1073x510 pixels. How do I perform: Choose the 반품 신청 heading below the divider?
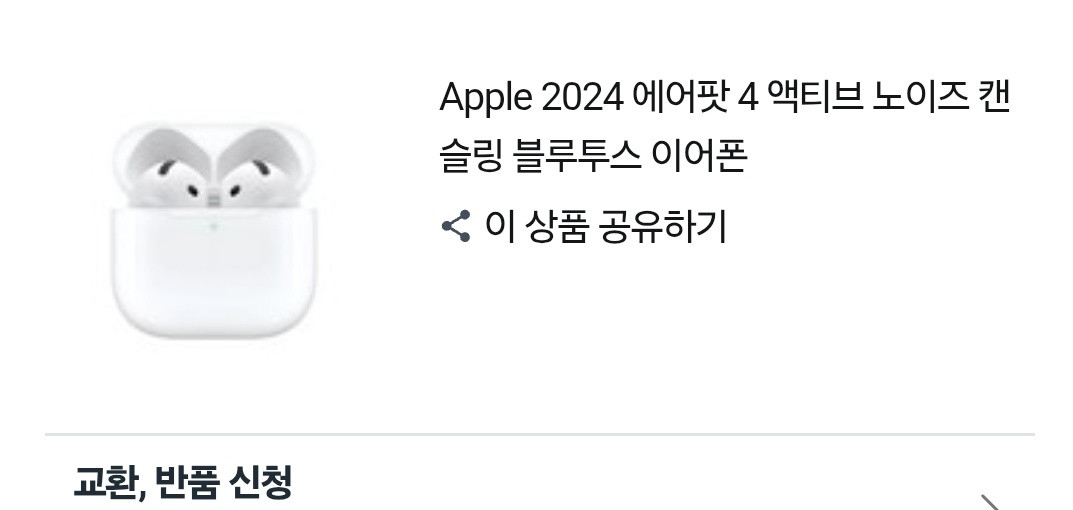224,482
